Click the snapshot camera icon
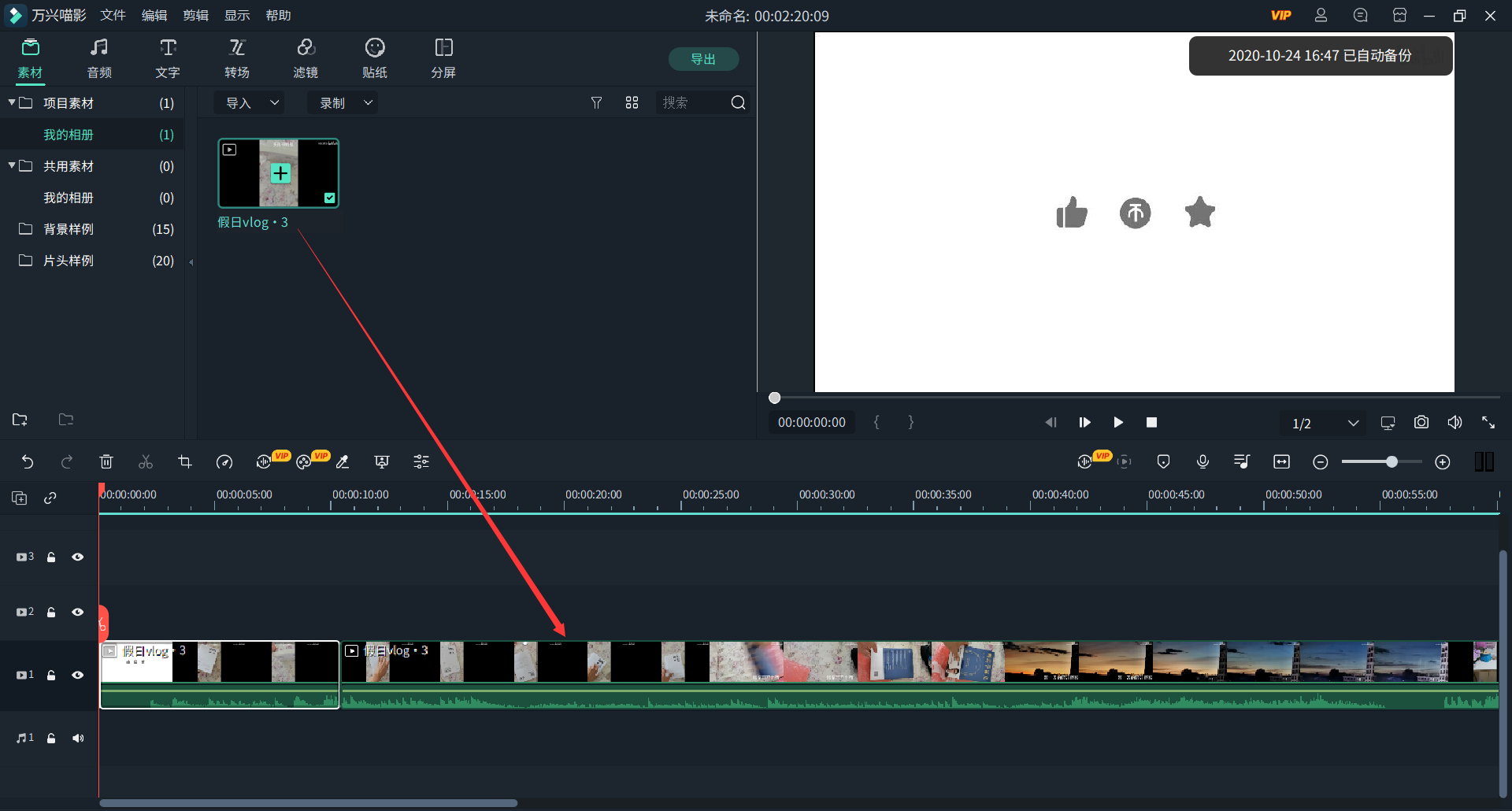Screen dimensions: 1512x811 [1421, 423]
